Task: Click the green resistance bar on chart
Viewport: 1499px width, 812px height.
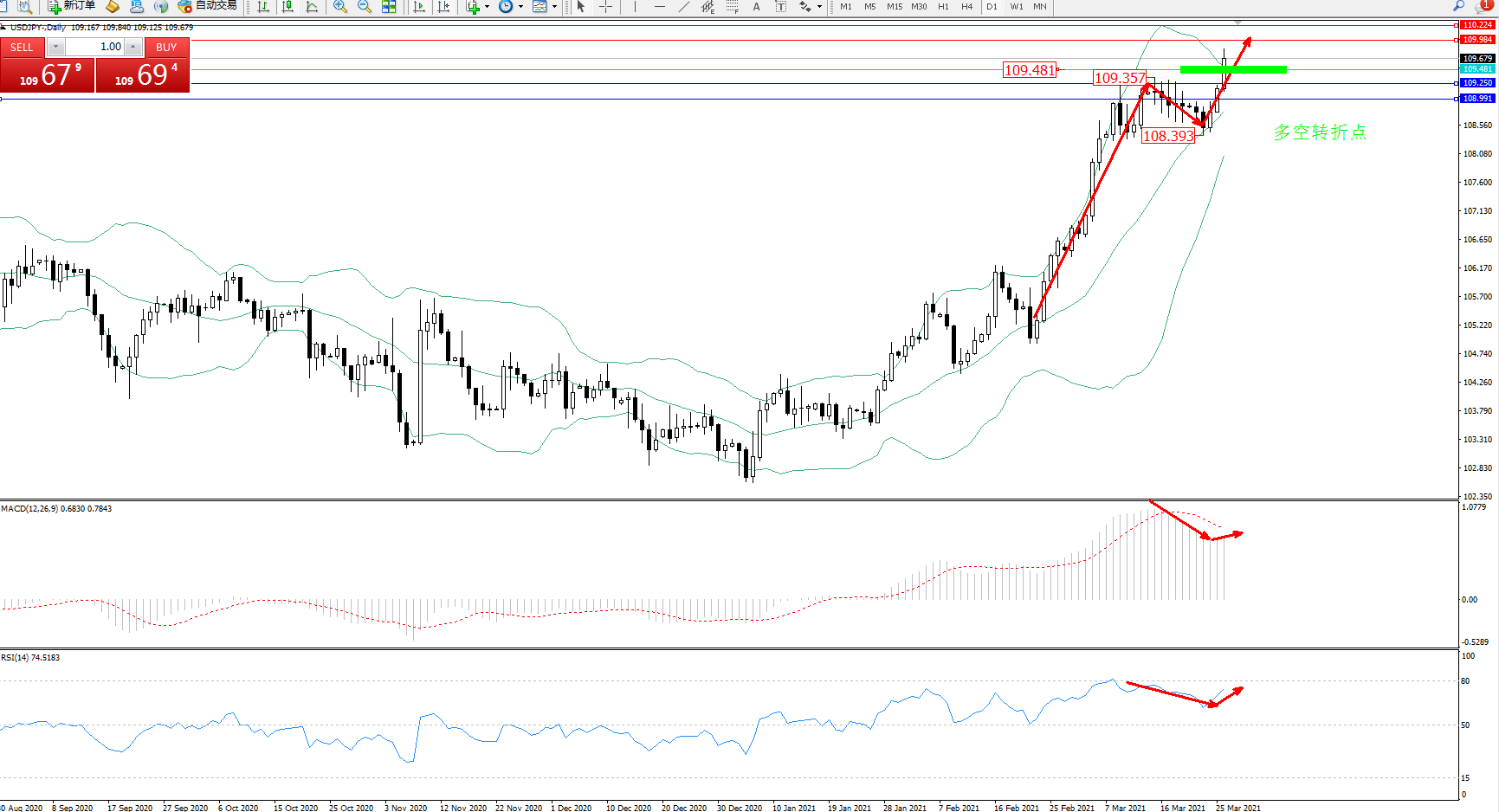Action: point(1233,69)
